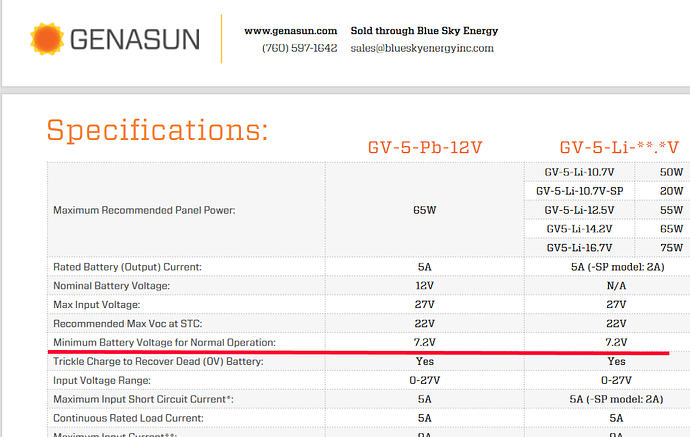Select "Maximum Input Short Circuit Current*:" label

coord(143,399)
